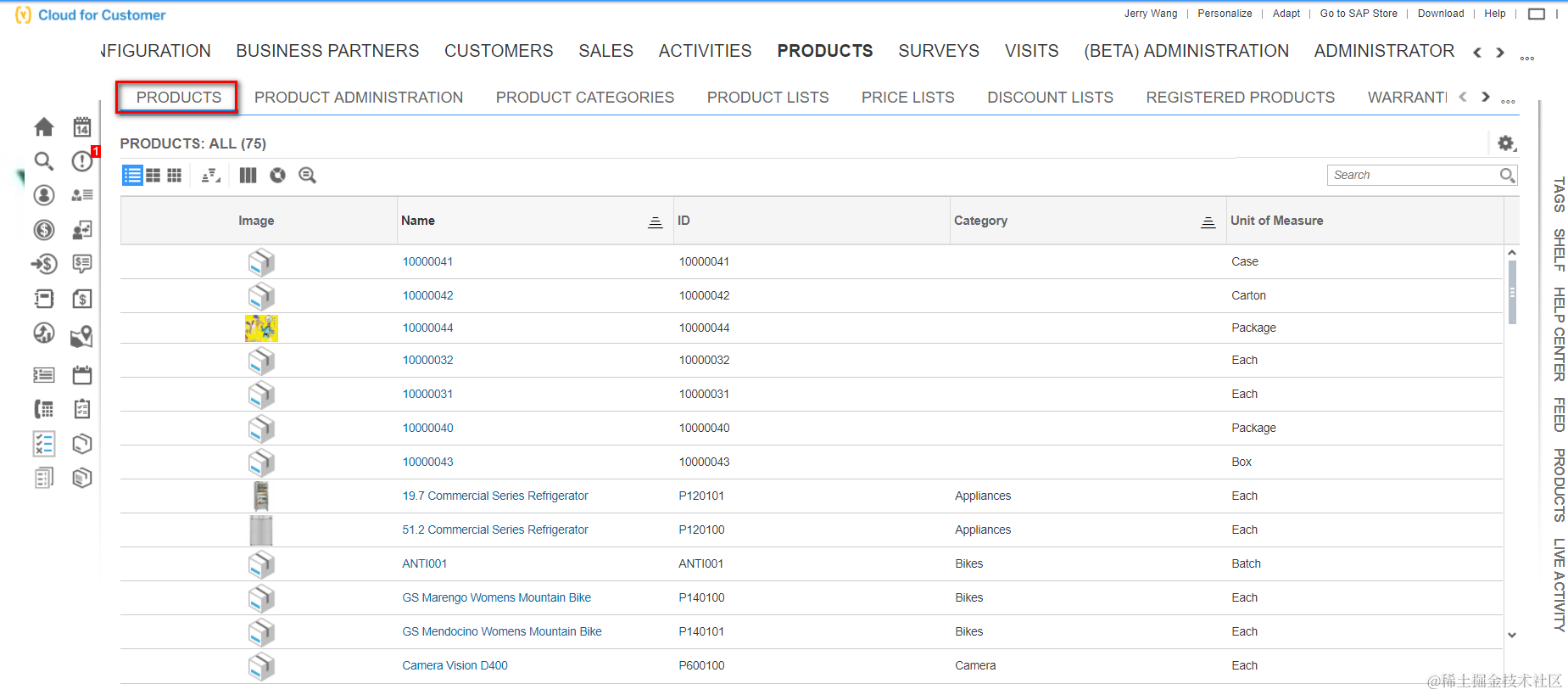Open the advanced search magnifier icon
Image resolution: width=1568 pixels, height=695 pixels.
308,176
